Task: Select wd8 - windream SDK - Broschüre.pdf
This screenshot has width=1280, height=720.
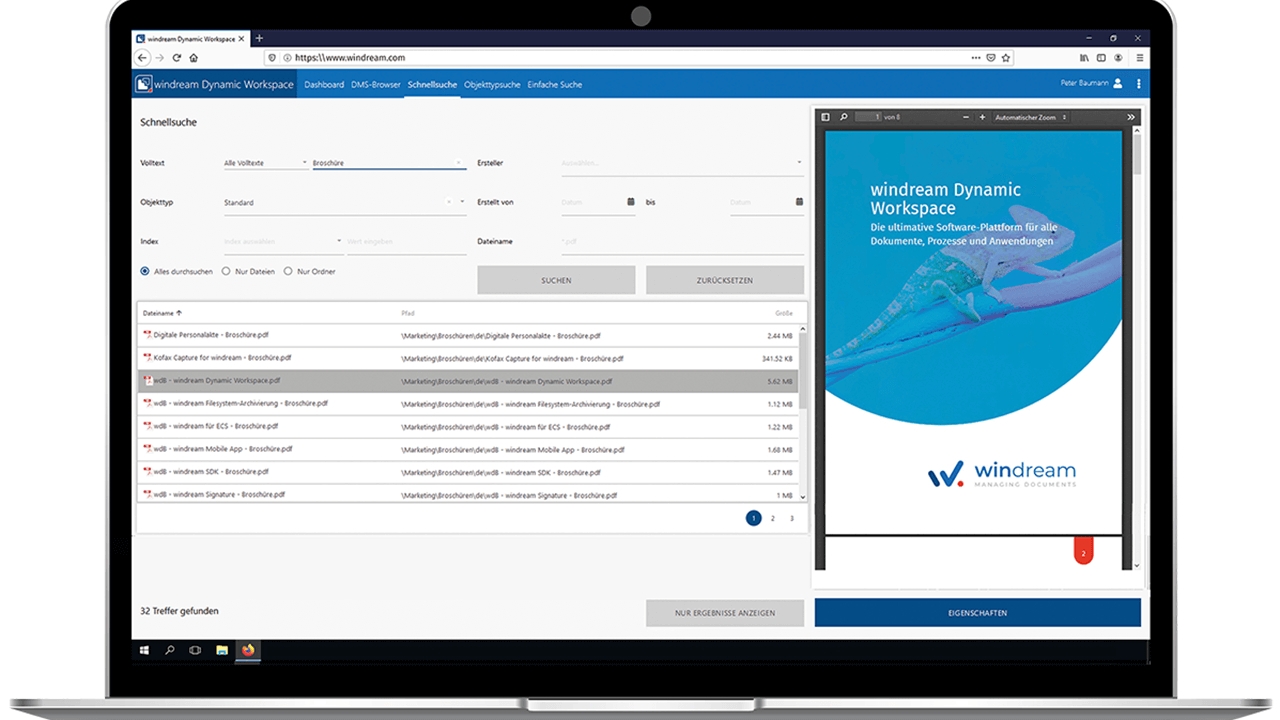Action: tap(468, 472)
